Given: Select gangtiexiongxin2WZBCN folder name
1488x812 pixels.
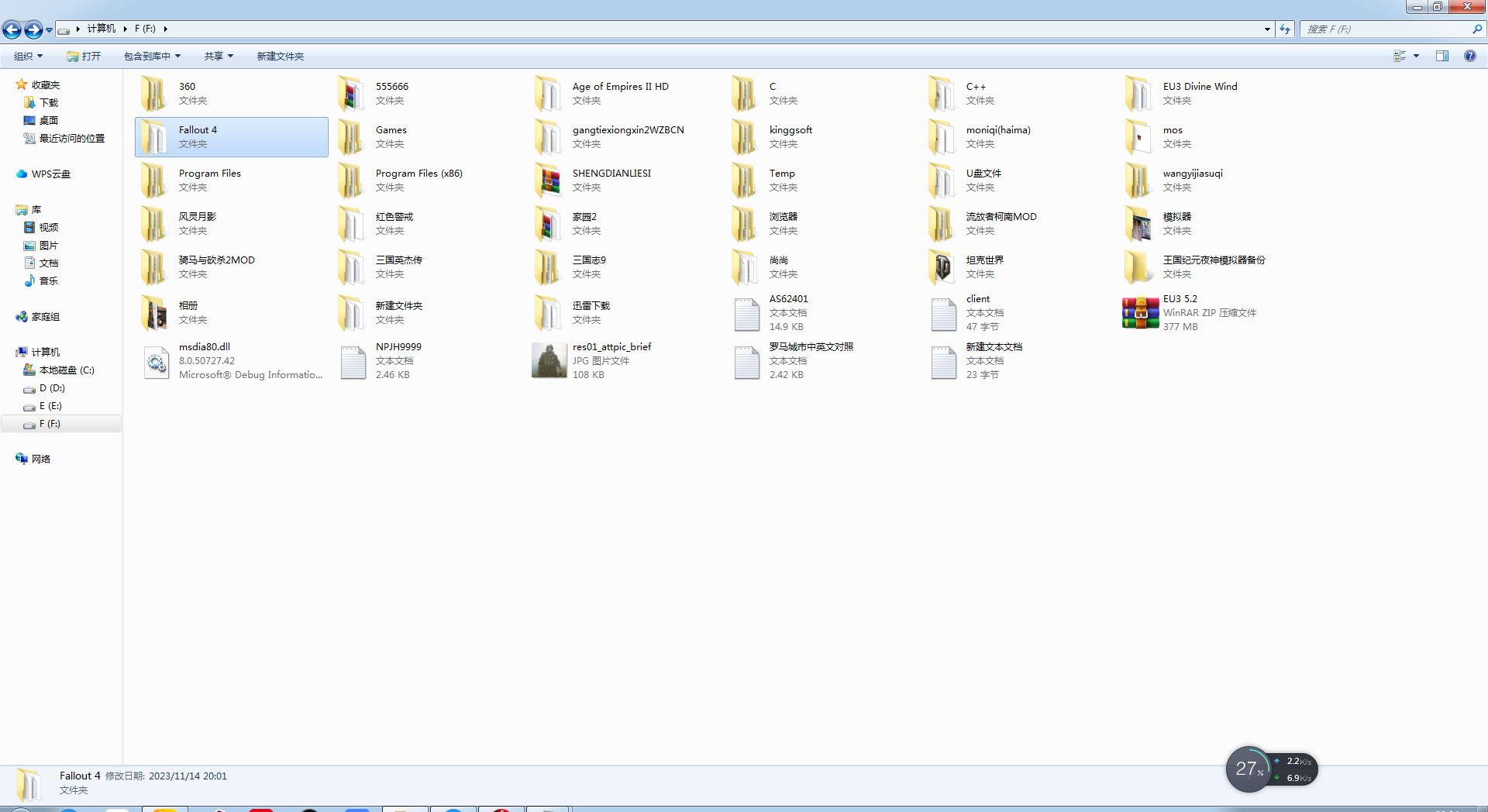Looking at the screenshot, I should (628, 129).
